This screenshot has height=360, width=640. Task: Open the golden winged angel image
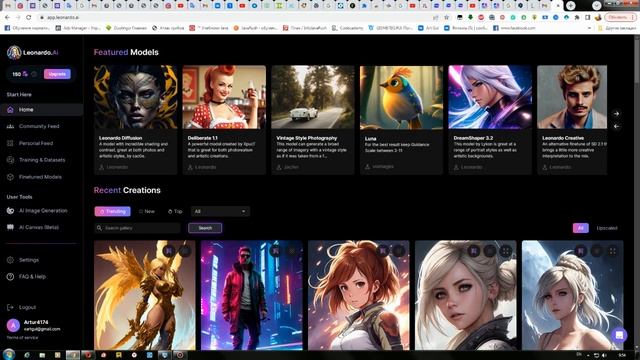(144, 295)
